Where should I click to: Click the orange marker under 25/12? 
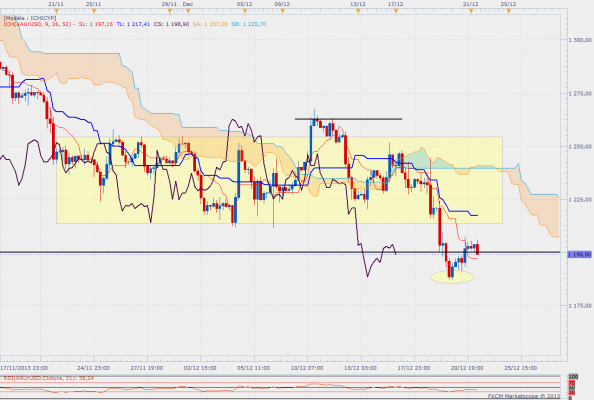tap(509, 11)
